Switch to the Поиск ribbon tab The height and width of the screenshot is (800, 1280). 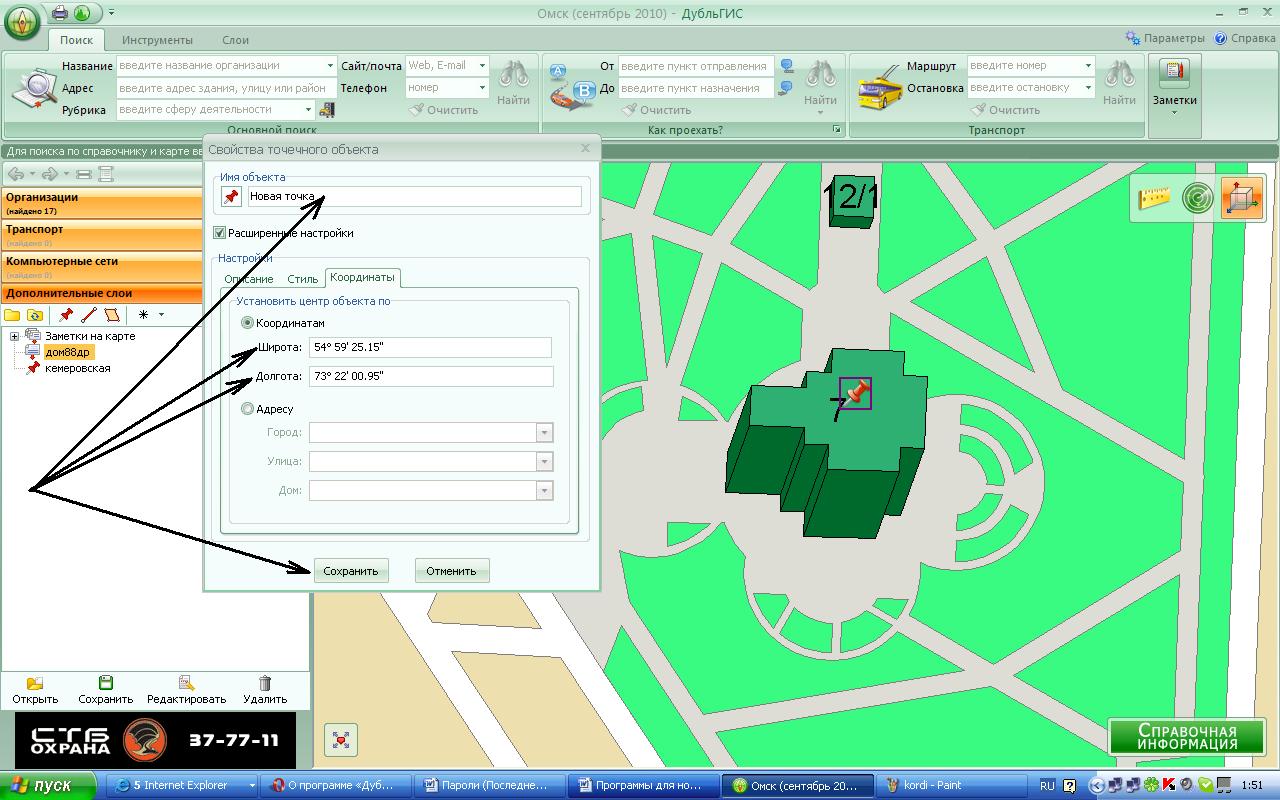click(x=76, y=40)
